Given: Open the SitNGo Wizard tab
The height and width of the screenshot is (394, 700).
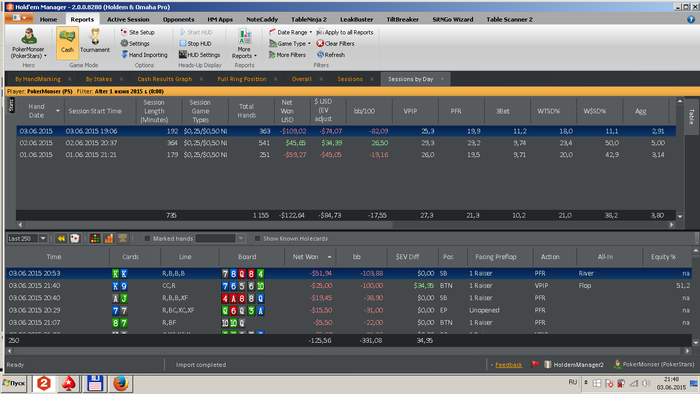Looking at the screenshot, I should click(x=453, y=19).
